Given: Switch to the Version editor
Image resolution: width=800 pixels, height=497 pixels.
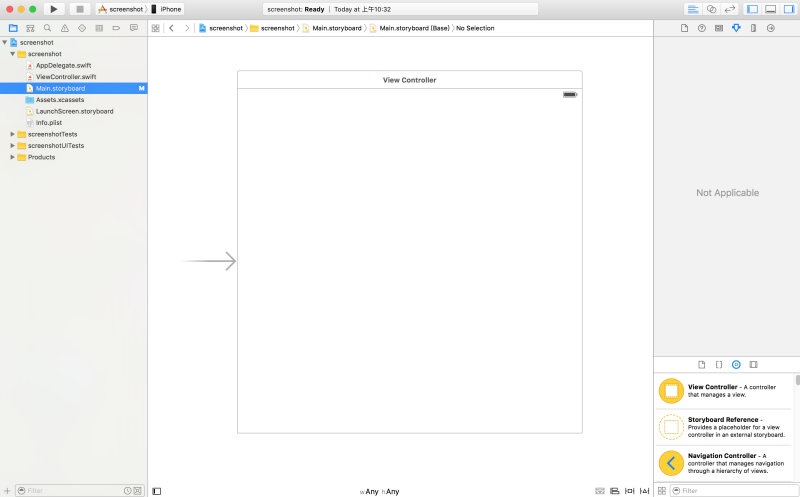Looking at the screenshot, I should click(729, 9).
